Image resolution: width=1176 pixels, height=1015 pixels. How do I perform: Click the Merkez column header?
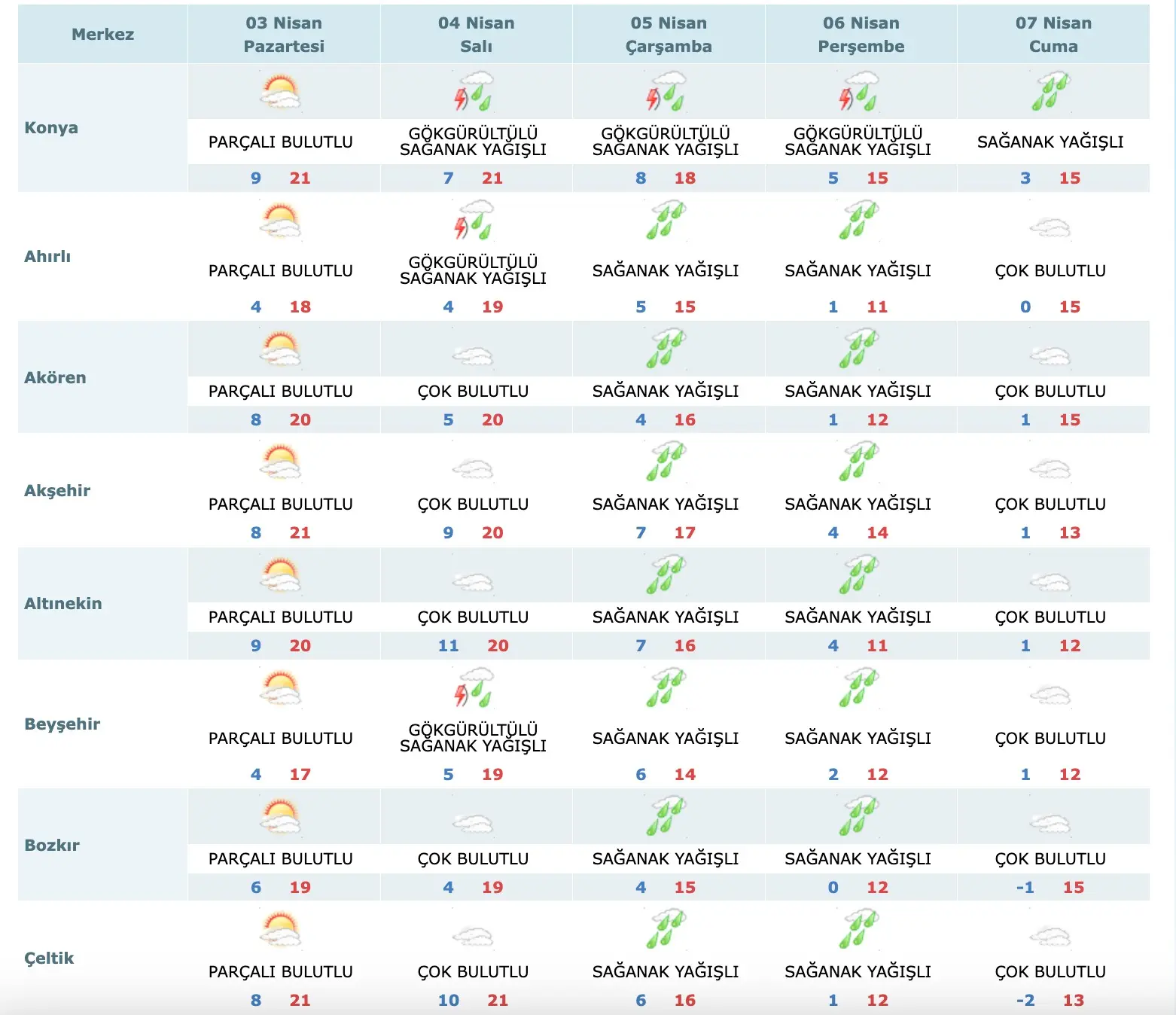click(102, 34)
